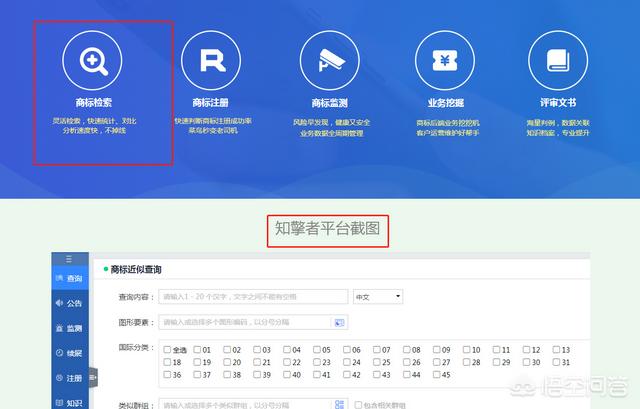
Task: Enable 包含相关群组 checkbox
Action: pos(358,405)
